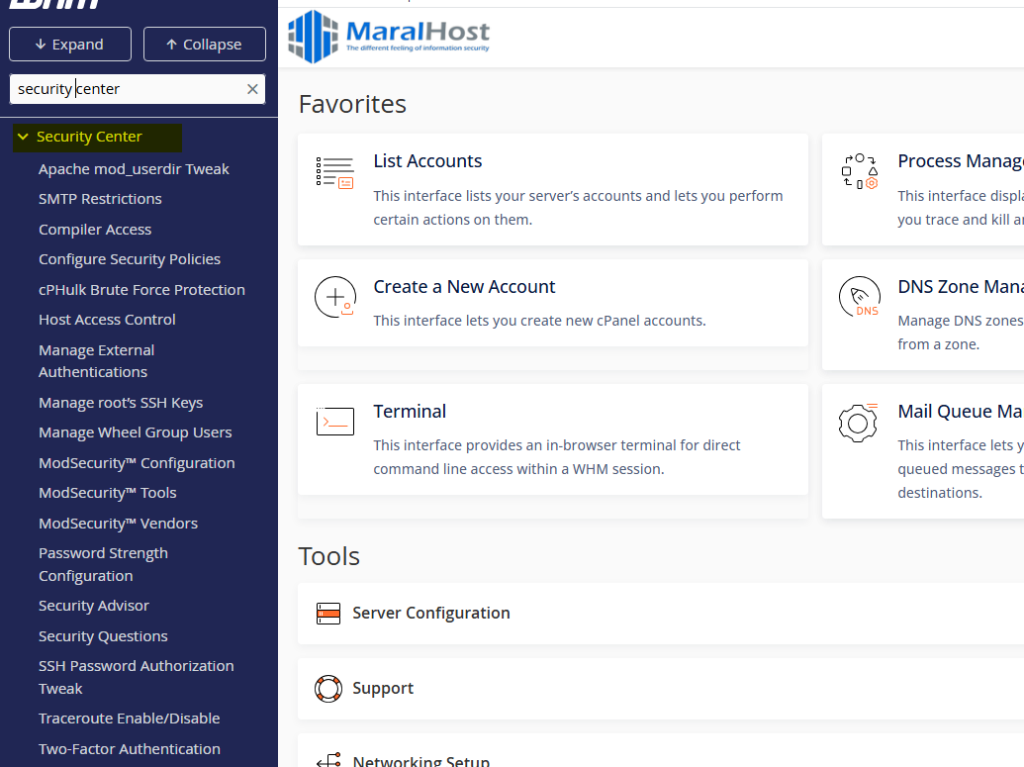Click the DNS Zone Manager icon

pos(858,298)
